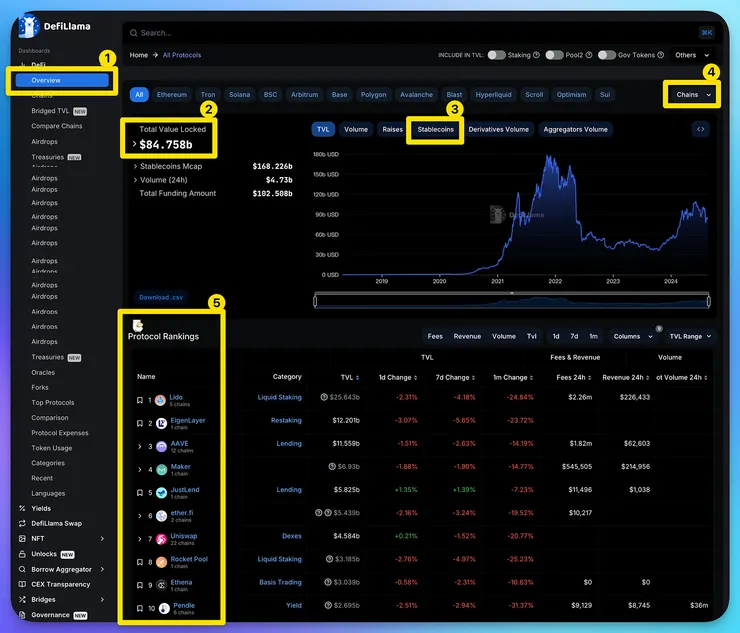The height and width of the screenshot is (633, 740).
Task: Click the Staking help question icon
Action: [536, 55]
